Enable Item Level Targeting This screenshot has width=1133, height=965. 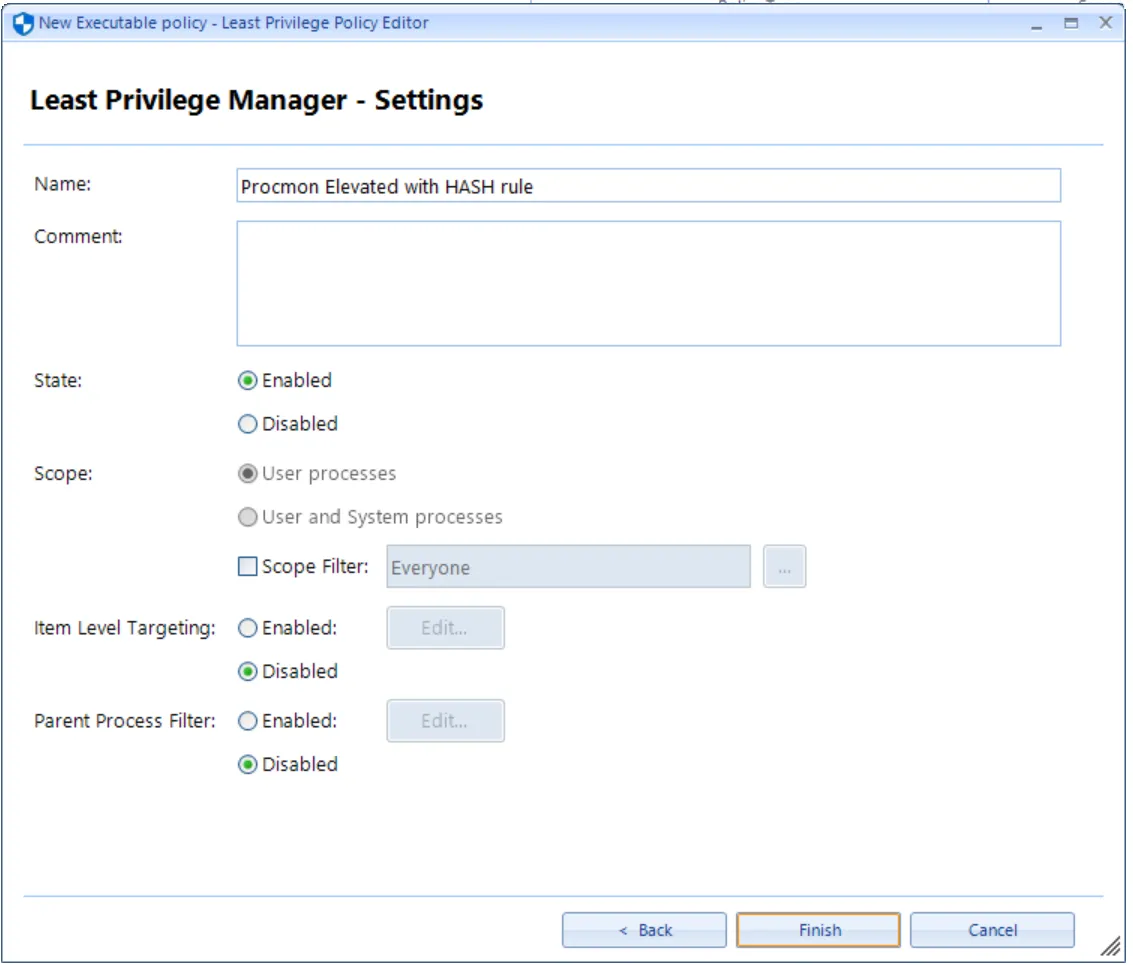click(247, 628)
